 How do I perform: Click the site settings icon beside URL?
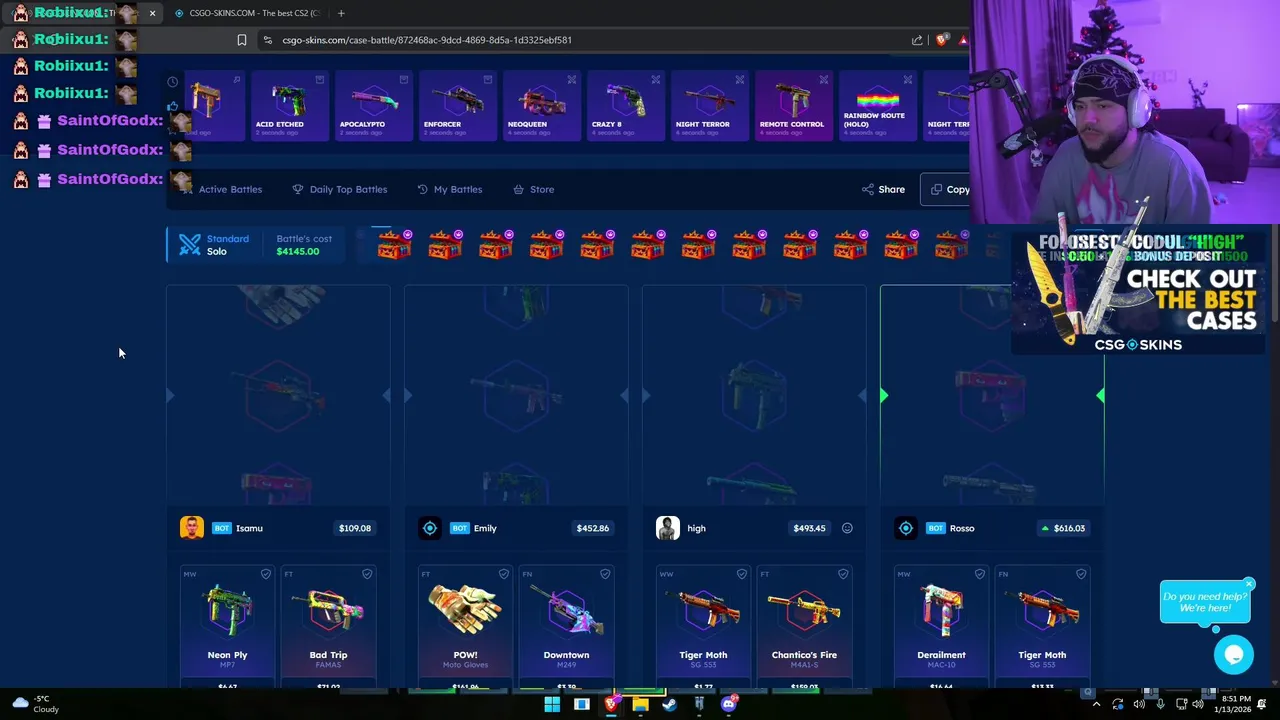pyautogui.click(x=267, y=40)
